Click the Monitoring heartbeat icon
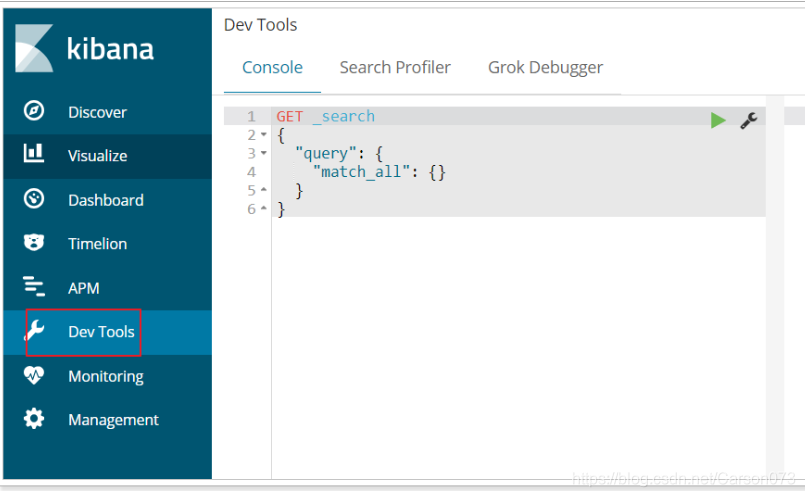805x497 pixels. pos(34,375)
